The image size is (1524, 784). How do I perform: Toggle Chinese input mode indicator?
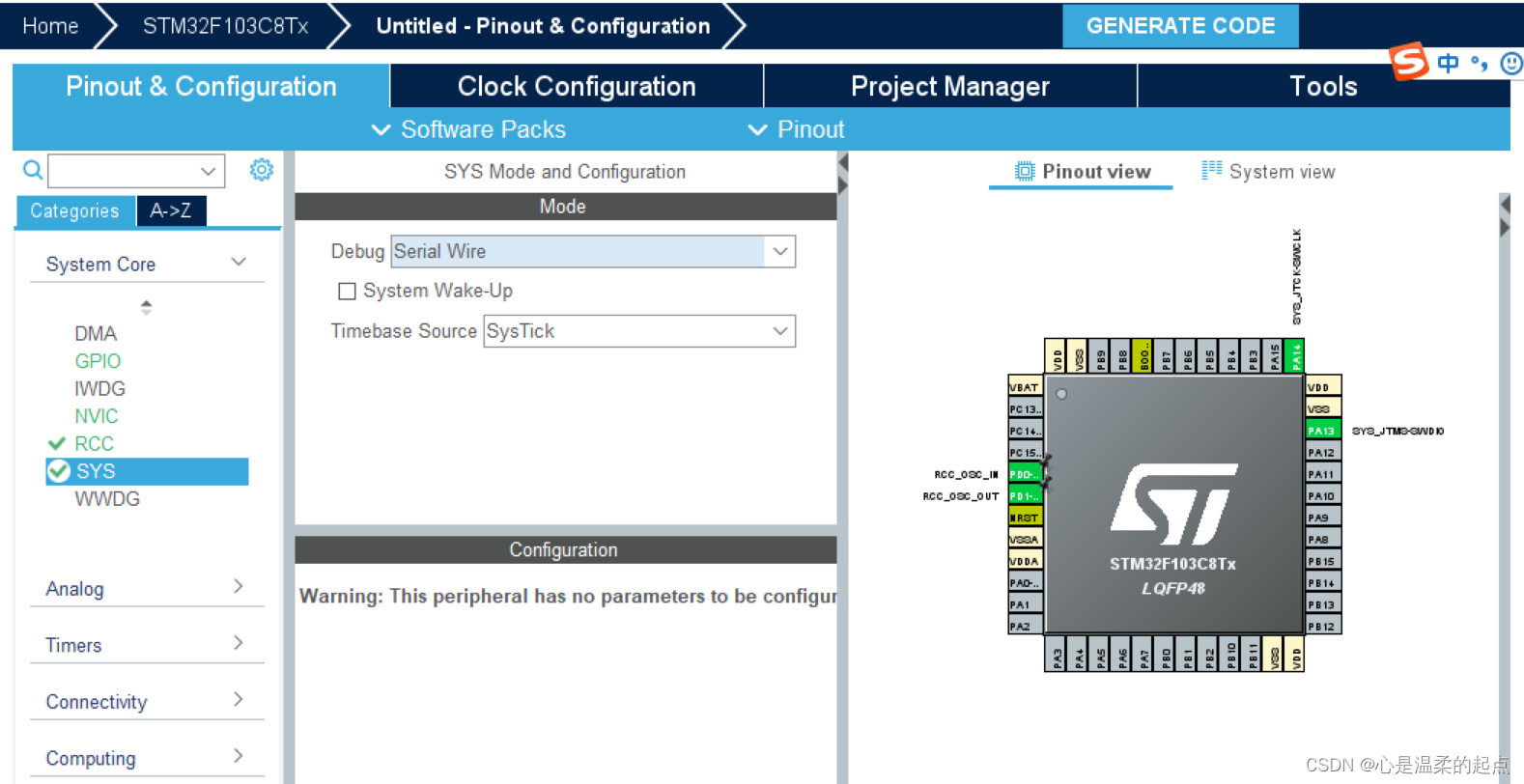pyautogui.click(x=1448, y=64)
